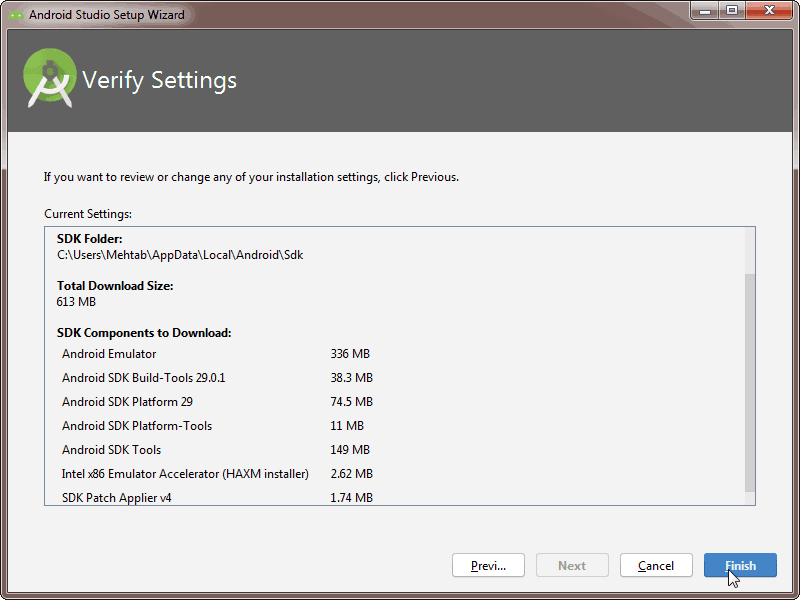
Task: Select 'Android SDK Platform 29' row
Action: pos(217,402)
